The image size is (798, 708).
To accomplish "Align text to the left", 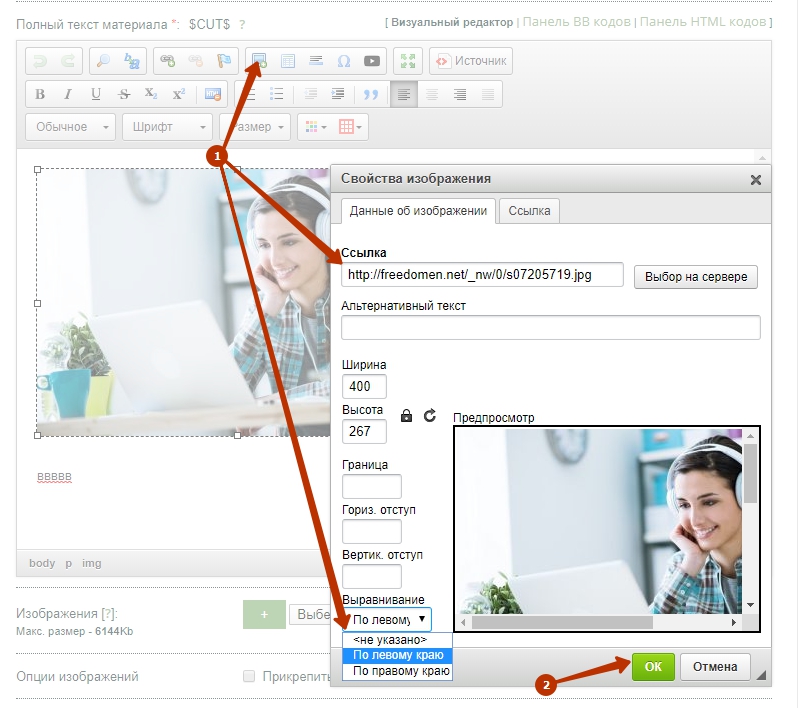I will (404, 94).
